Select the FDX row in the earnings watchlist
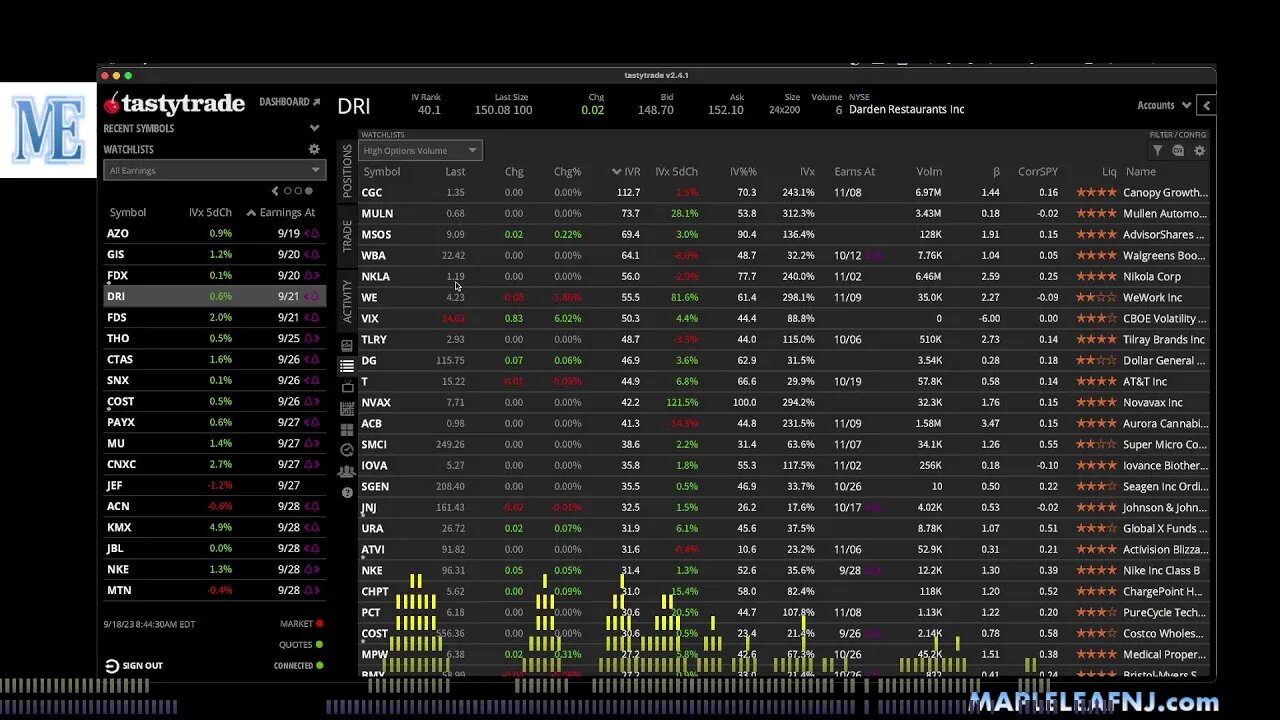This screenshot has height=720, width=1280. tap(214, 275)
